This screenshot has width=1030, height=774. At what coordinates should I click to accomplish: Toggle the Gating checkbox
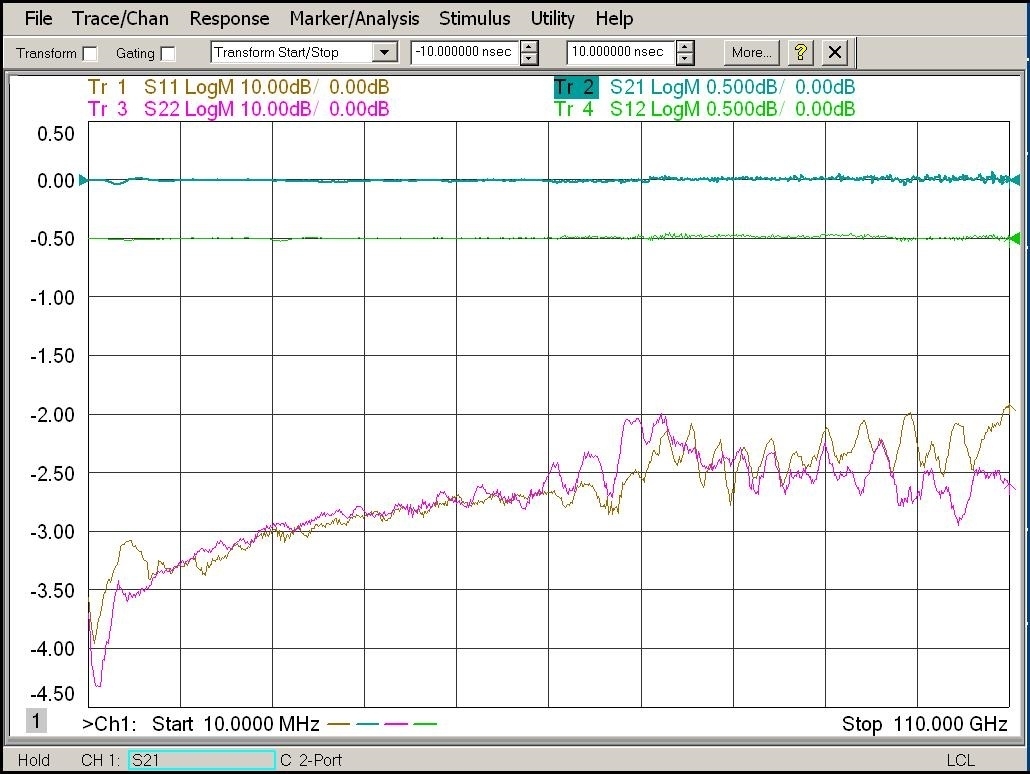click(x=168, y=54)
